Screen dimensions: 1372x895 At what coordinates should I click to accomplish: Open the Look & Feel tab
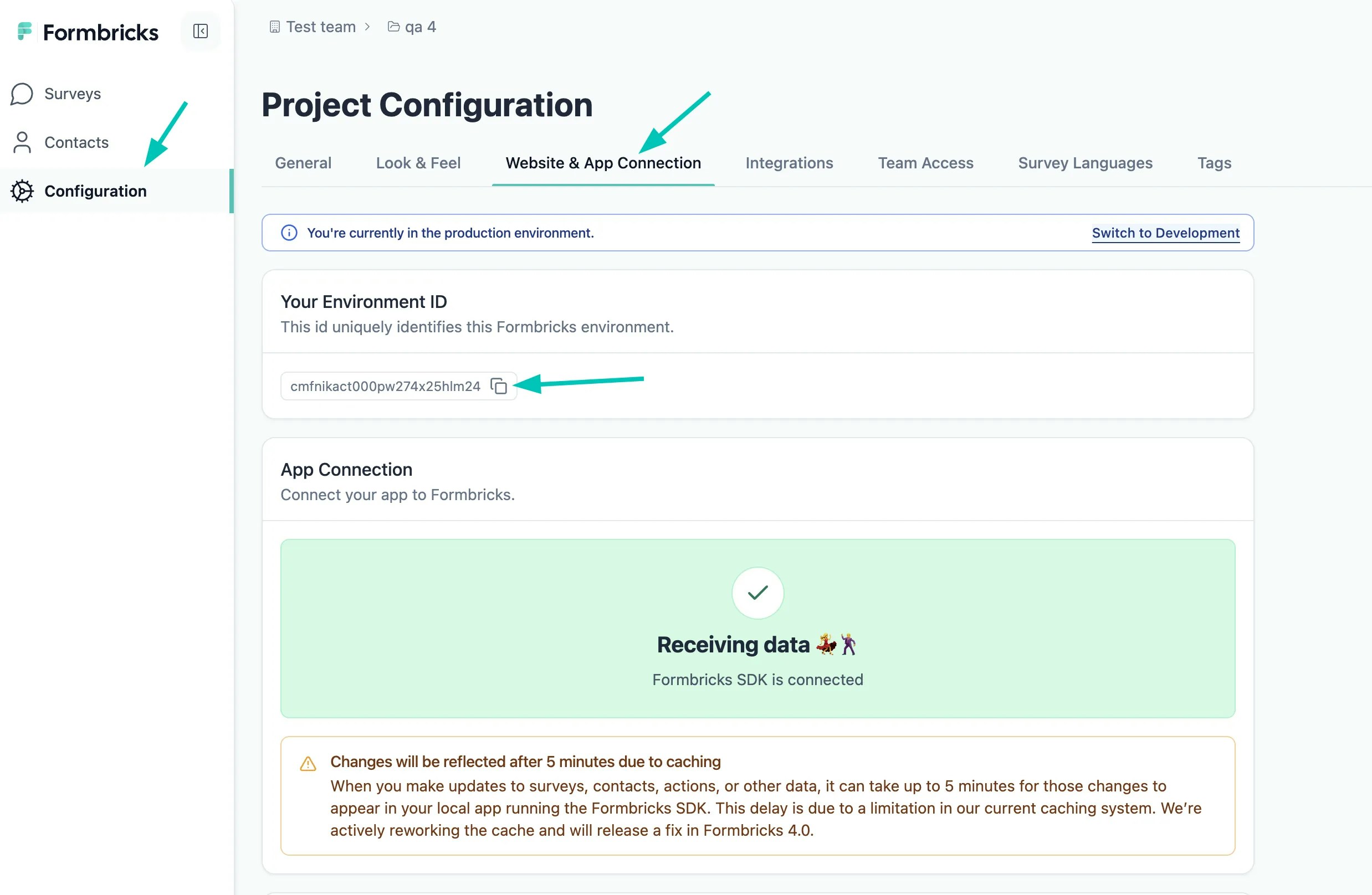pyautogui.click(x=418, y=163)
